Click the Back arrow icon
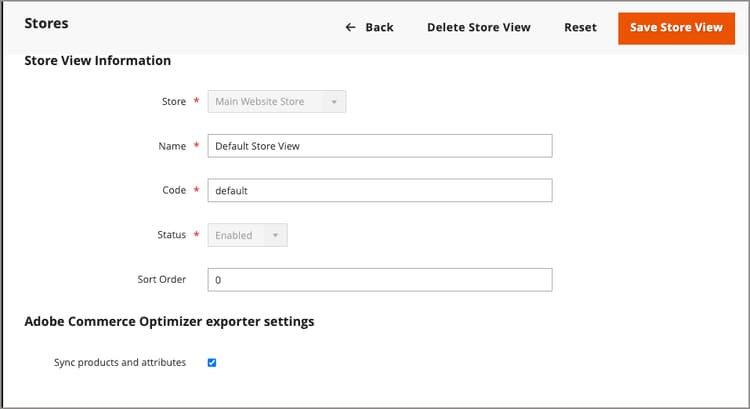This screenshot has height=409, width=750. click(350, 27)
